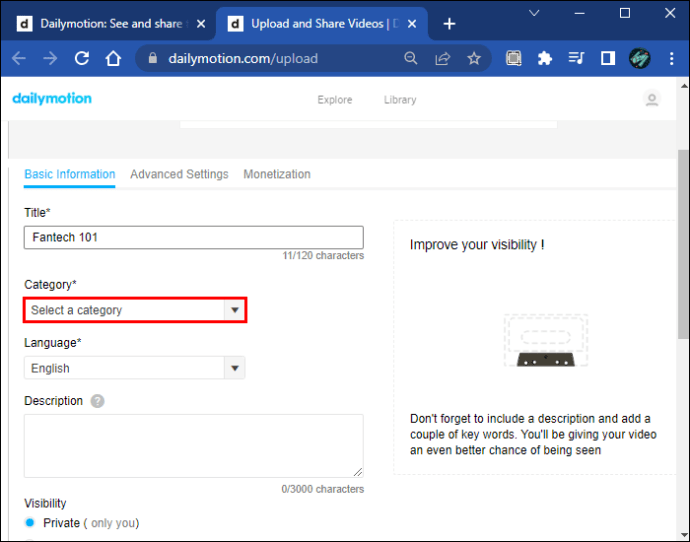This screenshot has height=542, width=690.
Task: Click the page vertical scrollbar thumb
Action: click(683, 244)
